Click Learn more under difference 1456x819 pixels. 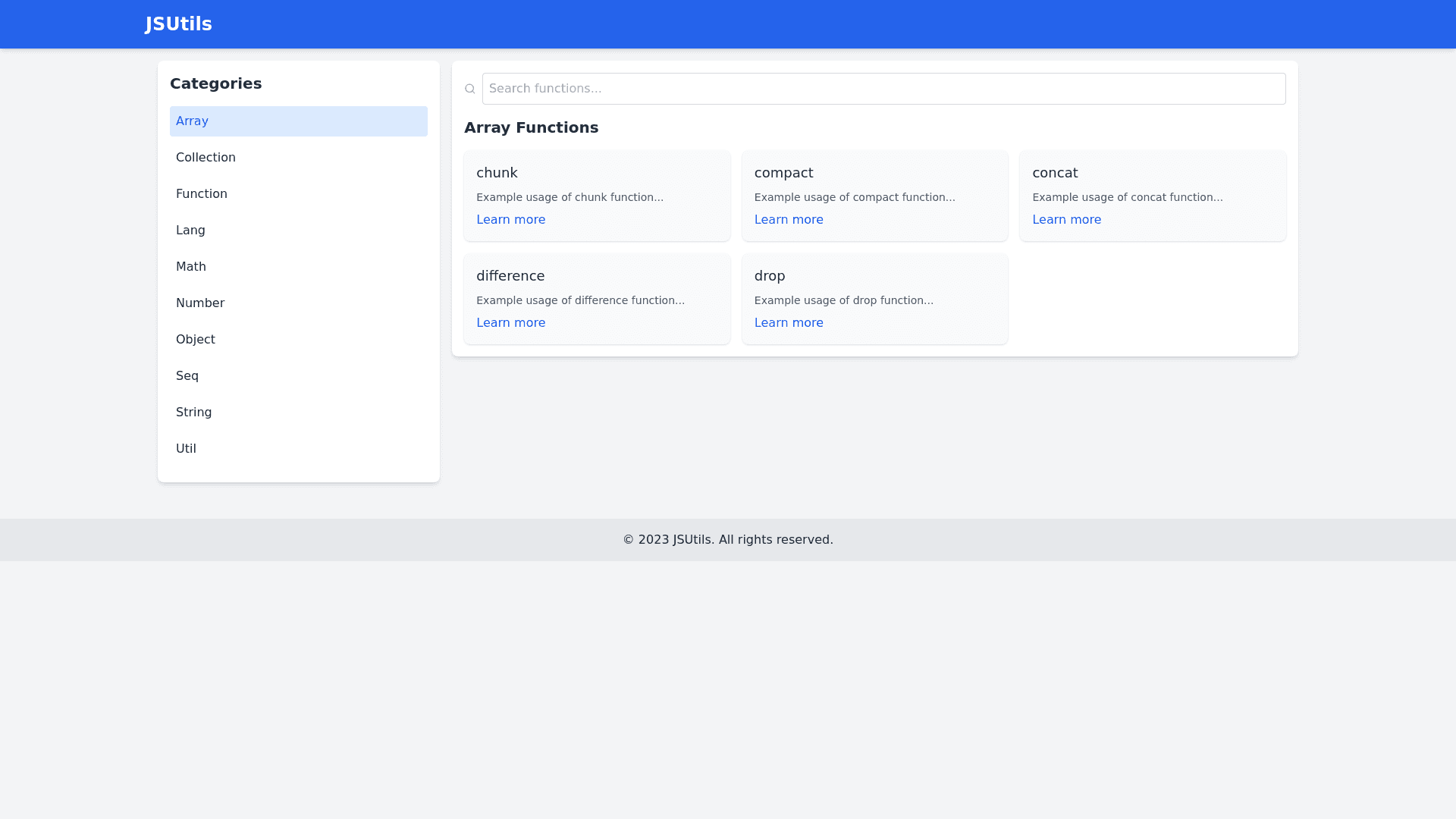[510, 323]
